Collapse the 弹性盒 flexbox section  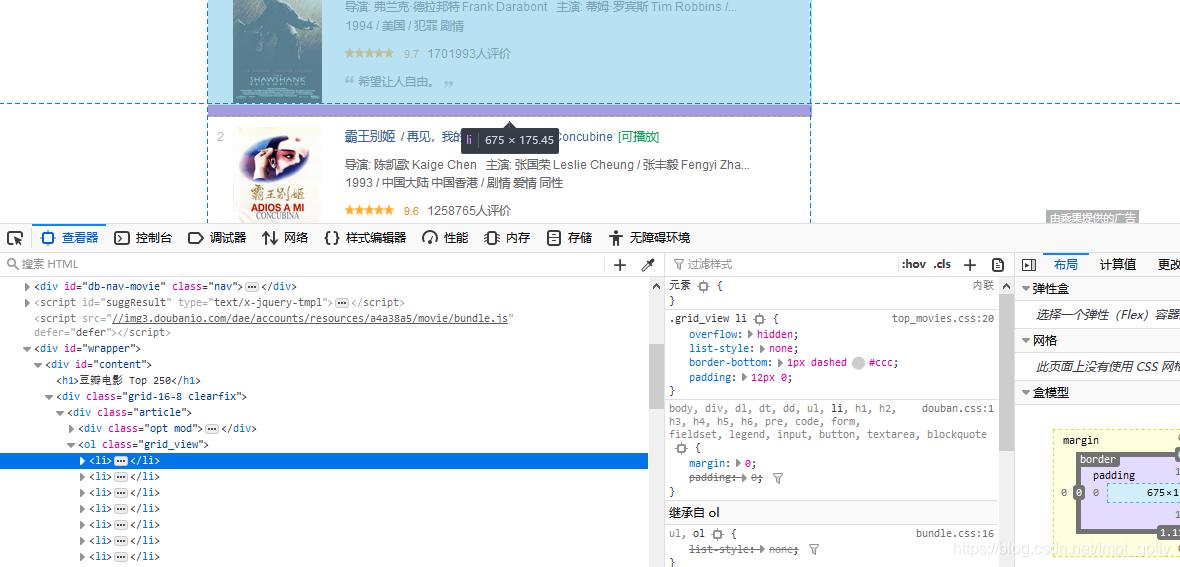[x=1026, y=288]
